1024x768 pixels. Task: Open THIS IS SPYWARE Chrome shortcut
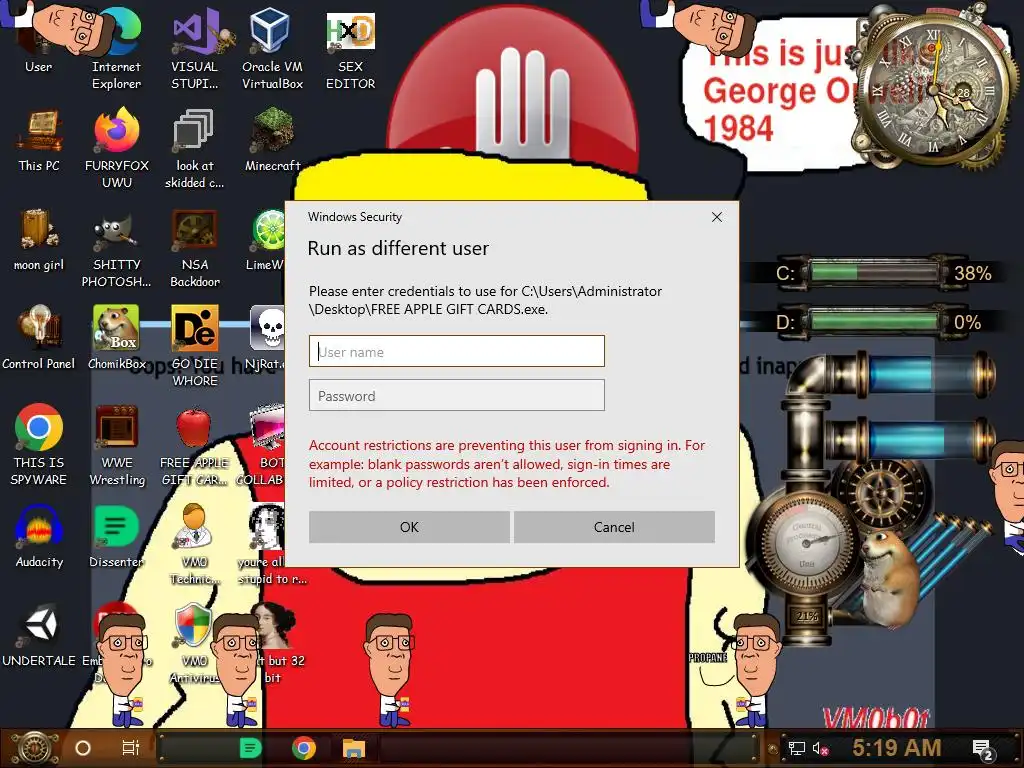(x=39, y=444)
